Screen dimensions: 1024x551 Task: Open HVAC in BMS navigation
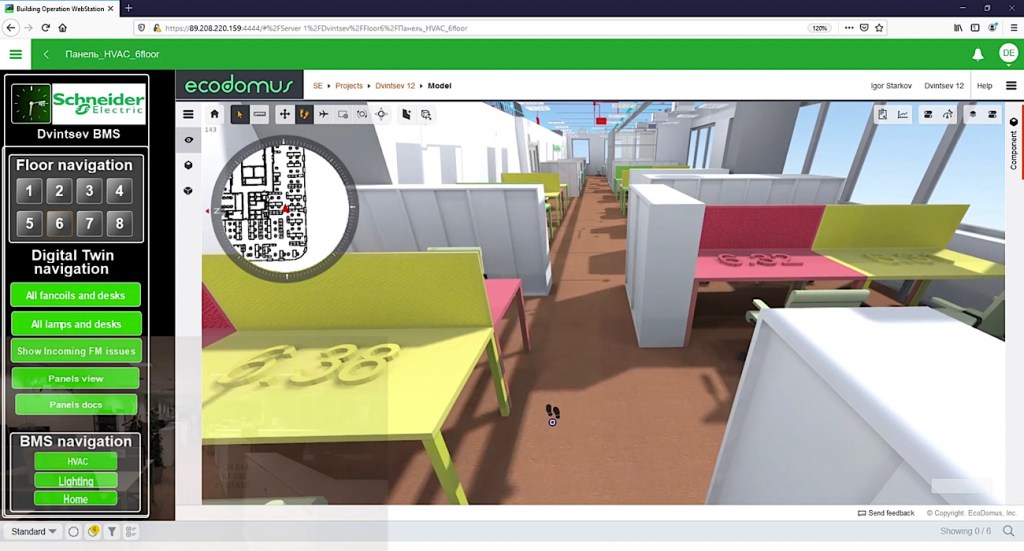click(76, 462)
